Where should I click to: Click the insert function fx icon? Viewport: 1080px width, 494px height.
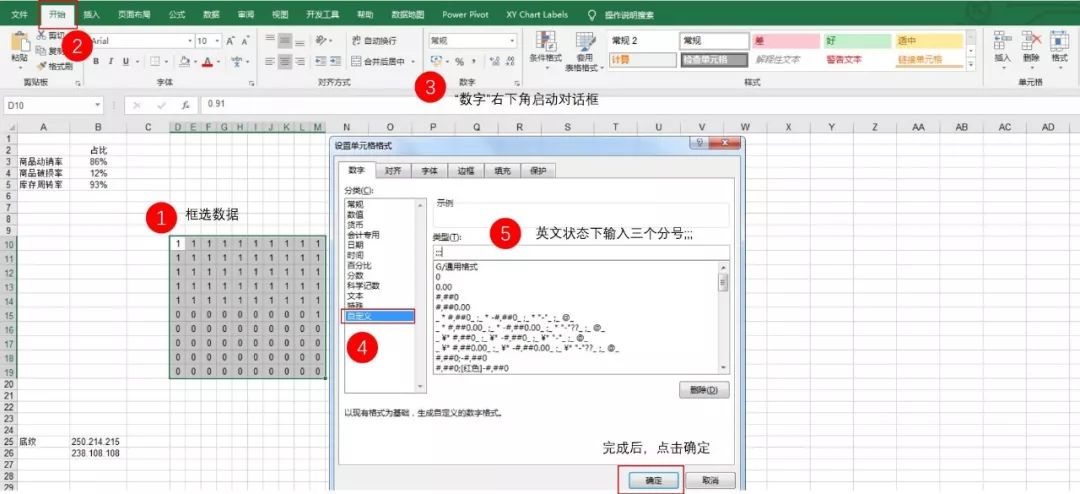[x=185, y=104]
